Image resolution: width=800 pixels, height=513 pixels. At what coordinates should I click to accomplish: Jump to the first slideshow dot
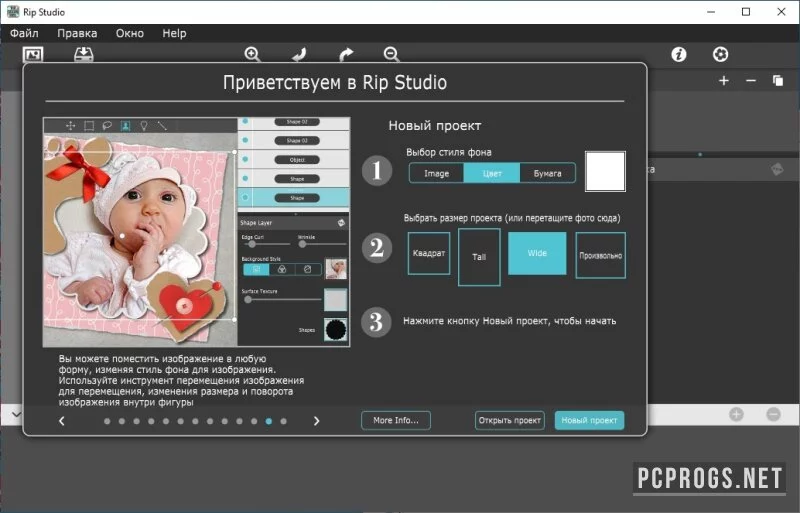(107, 421)
